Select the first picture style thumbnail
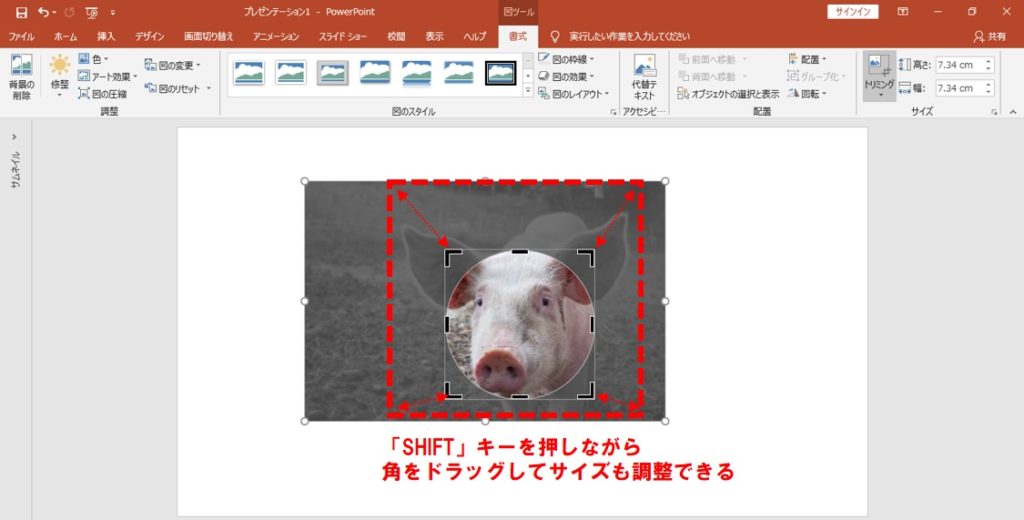Screen dimensions: 1024x520 click(249, 72)
